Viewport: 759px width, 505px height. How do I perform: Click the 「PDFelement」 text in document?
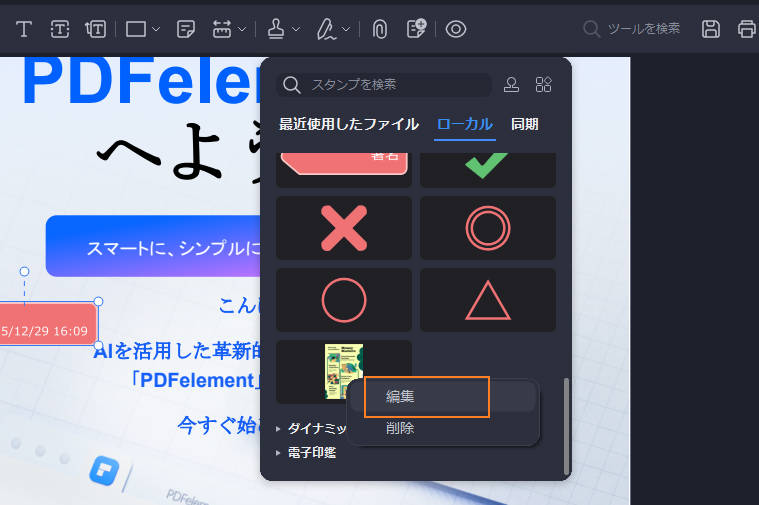(x=197, y=380)
